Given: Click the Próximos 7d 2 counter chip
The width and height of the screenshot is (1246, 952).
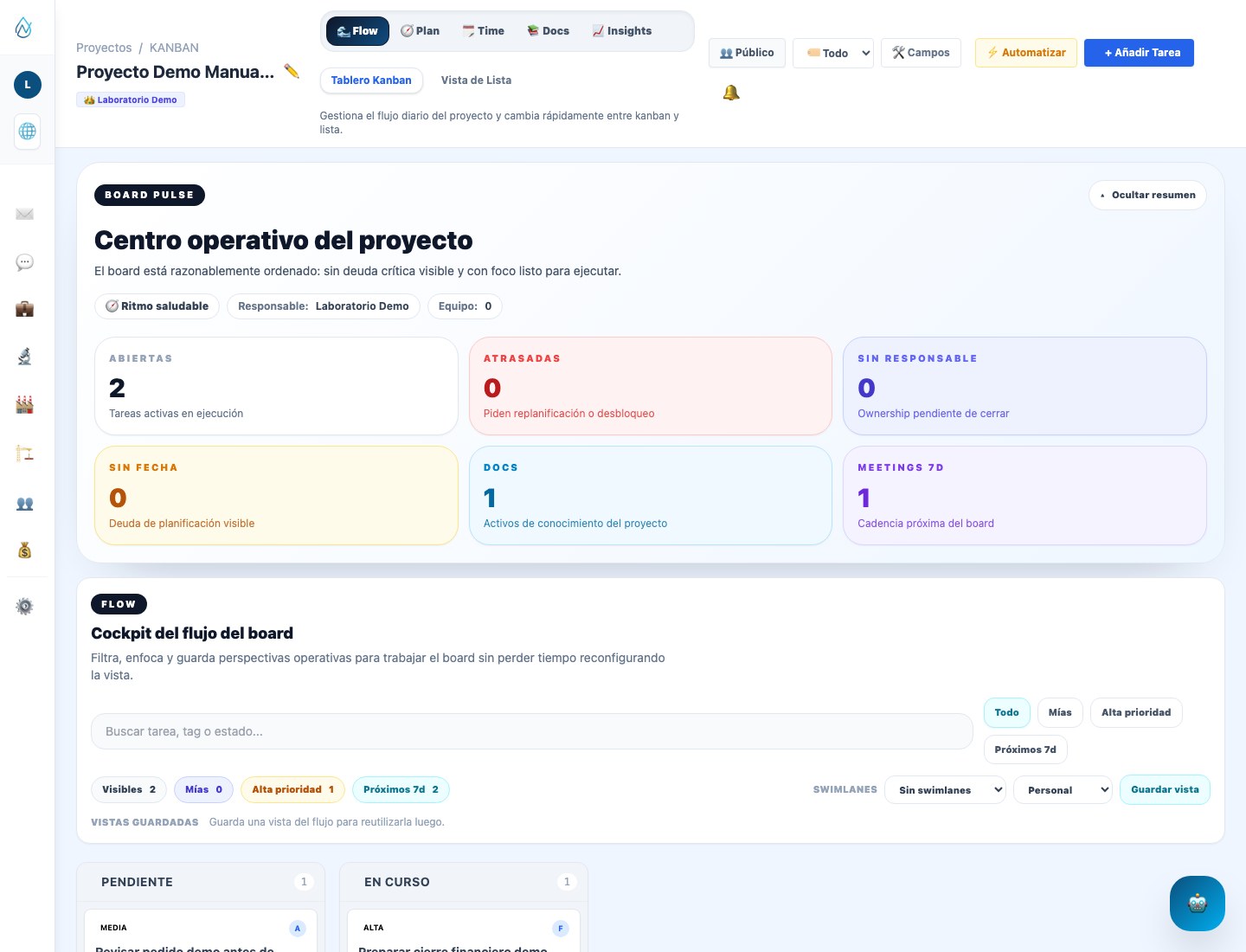Looking at the screenshot, I should [401, 789].
